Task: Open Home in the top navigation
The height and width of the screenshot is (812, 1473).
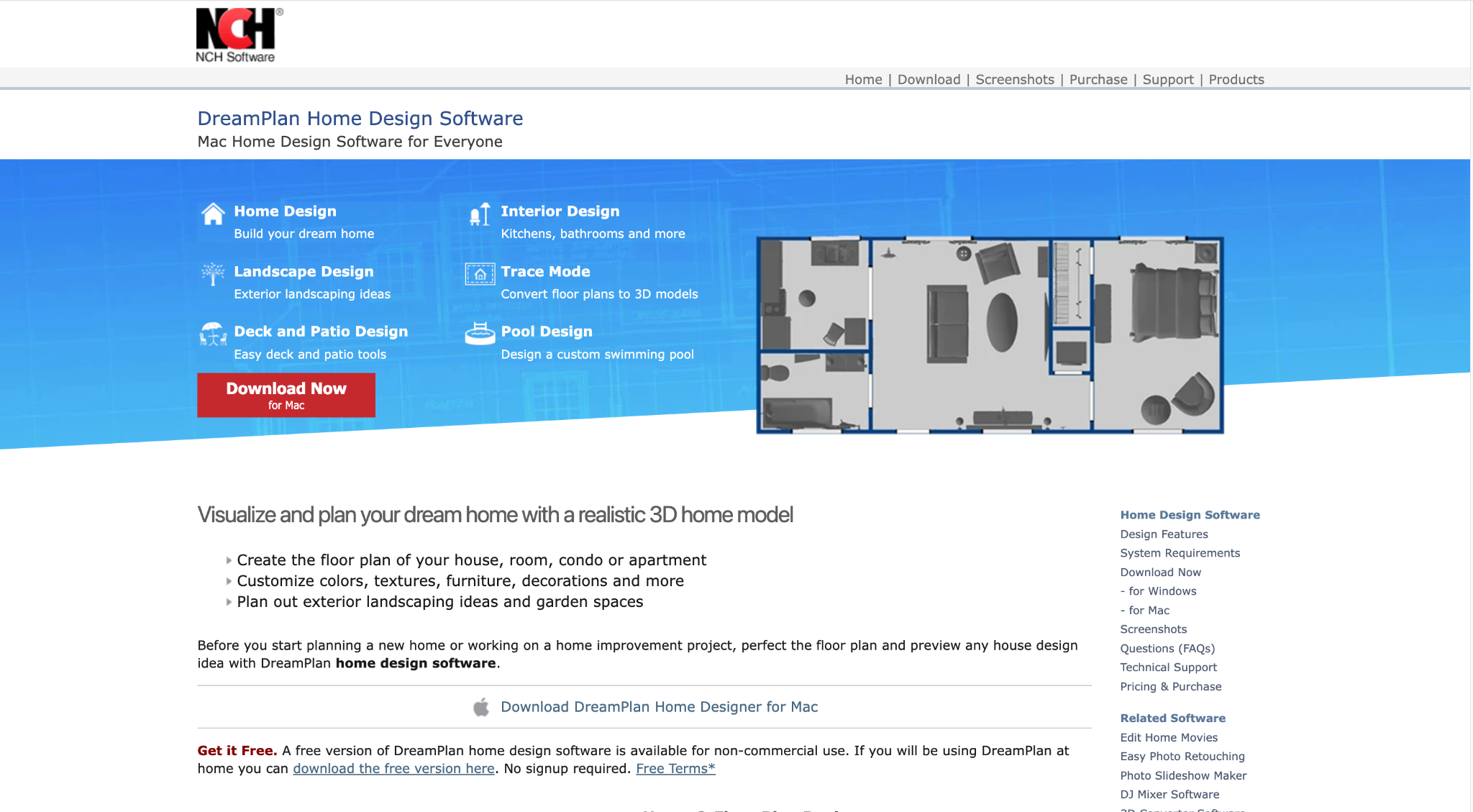Action: [863, 79]
